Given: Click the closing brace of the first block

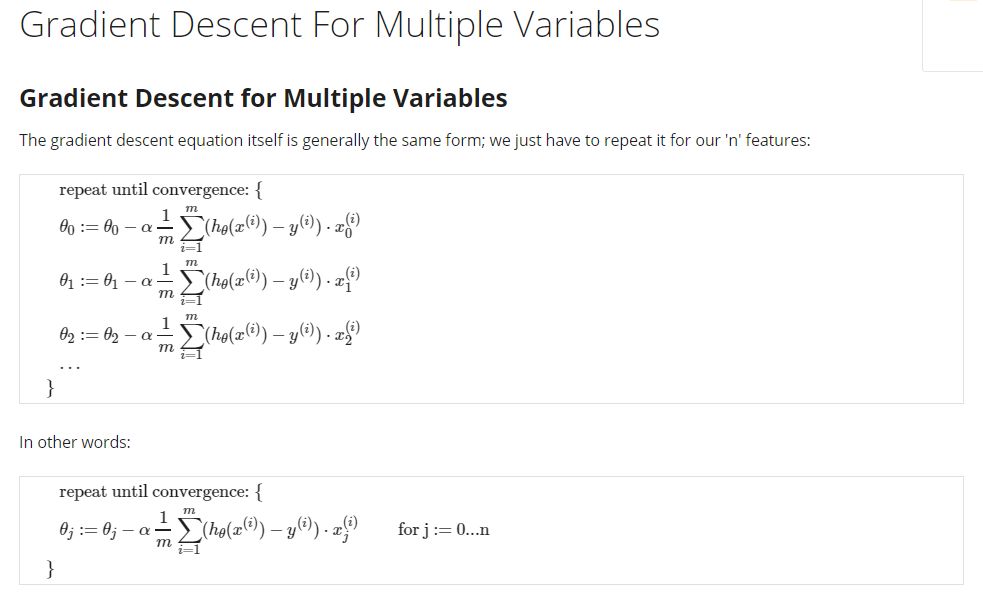Looking at the screenshot, I should (52, 388).
